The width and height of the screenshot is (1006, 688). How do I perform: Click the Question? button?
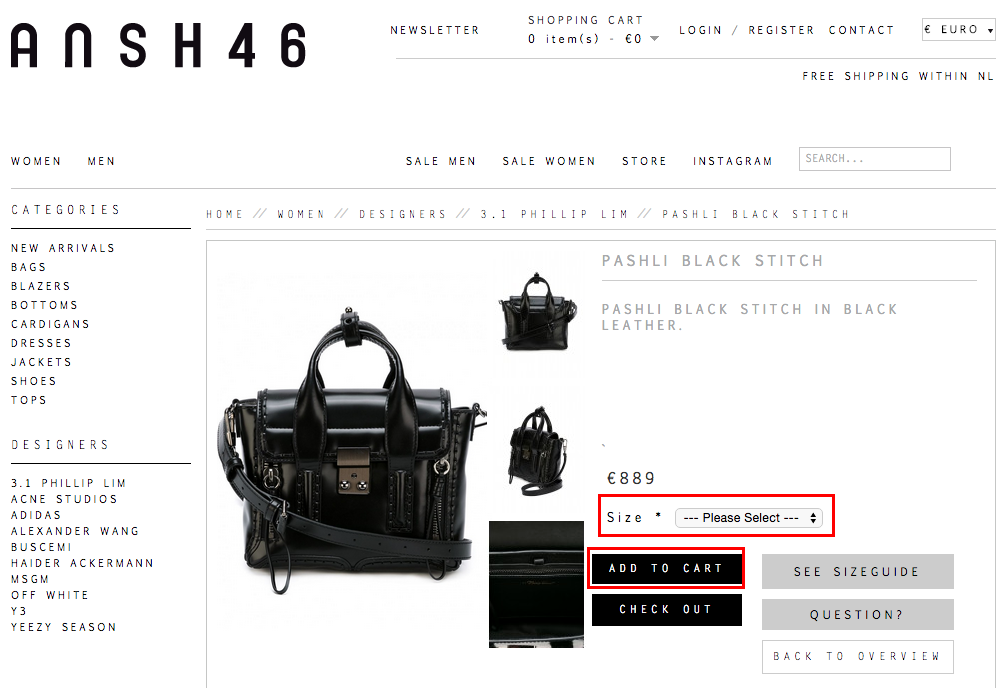tap(857, 615)
